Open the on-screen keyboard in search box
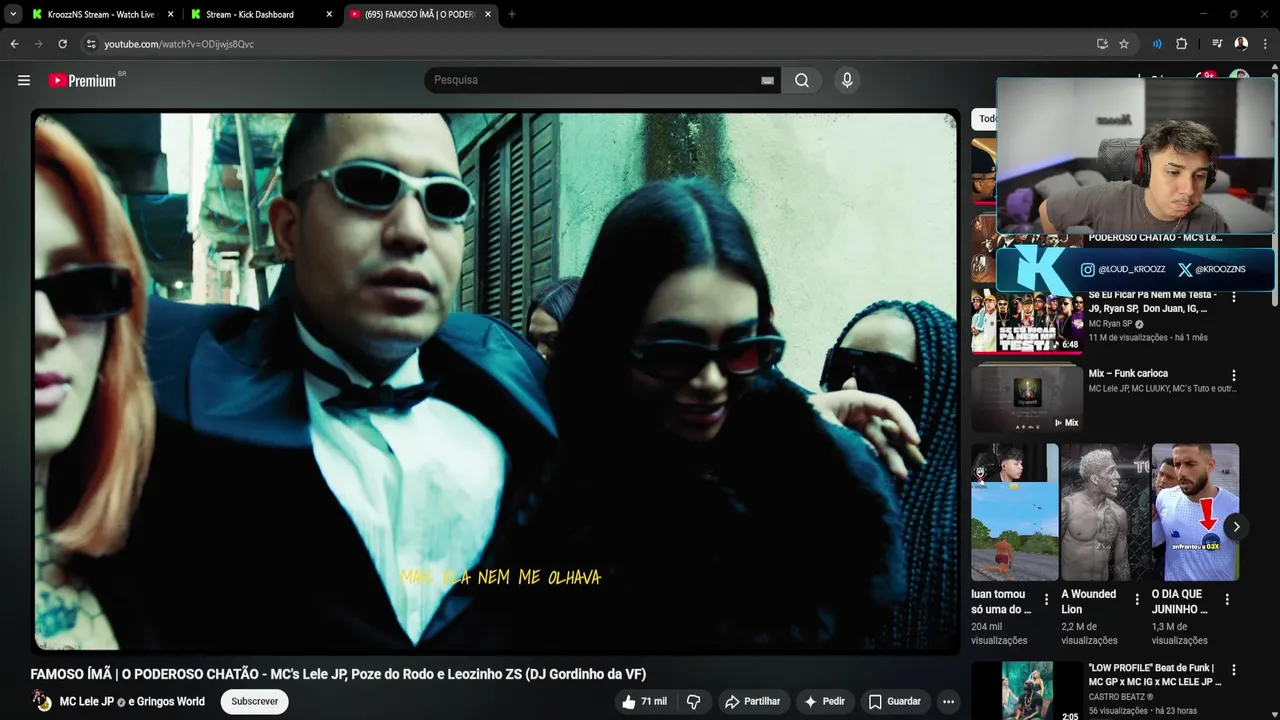Image resolution: width=1280 pixels, height=720 pixels. (x=767, y=80)
